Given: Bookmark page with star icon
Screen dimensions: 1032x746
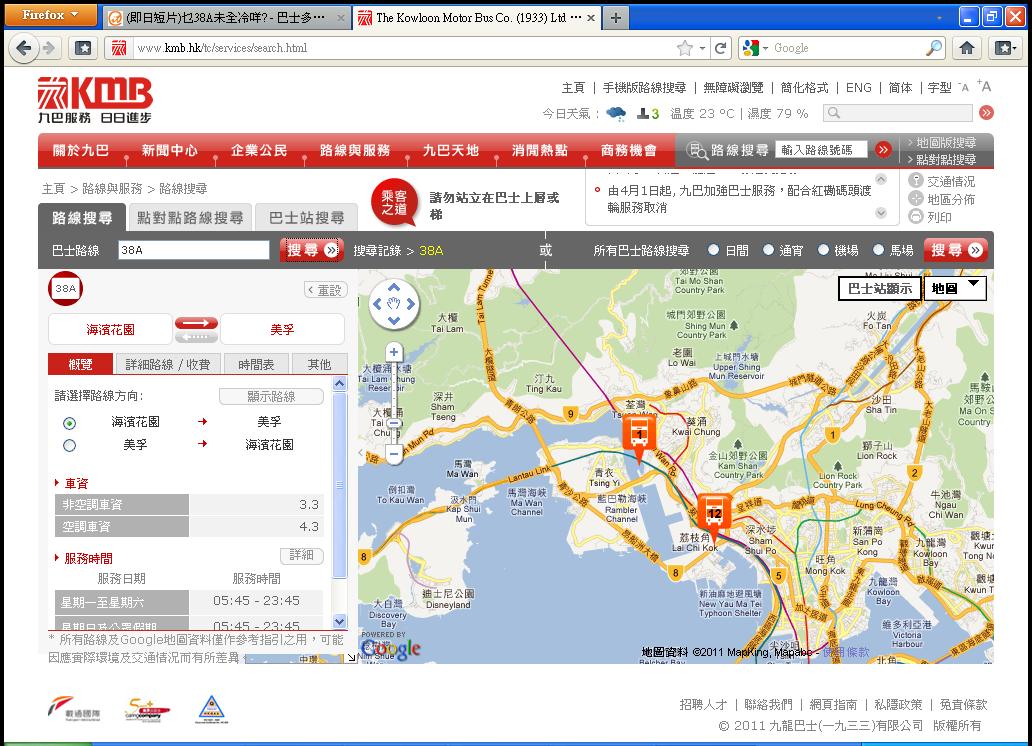Looking at the screenshot, I should click(x=684, y=48).
